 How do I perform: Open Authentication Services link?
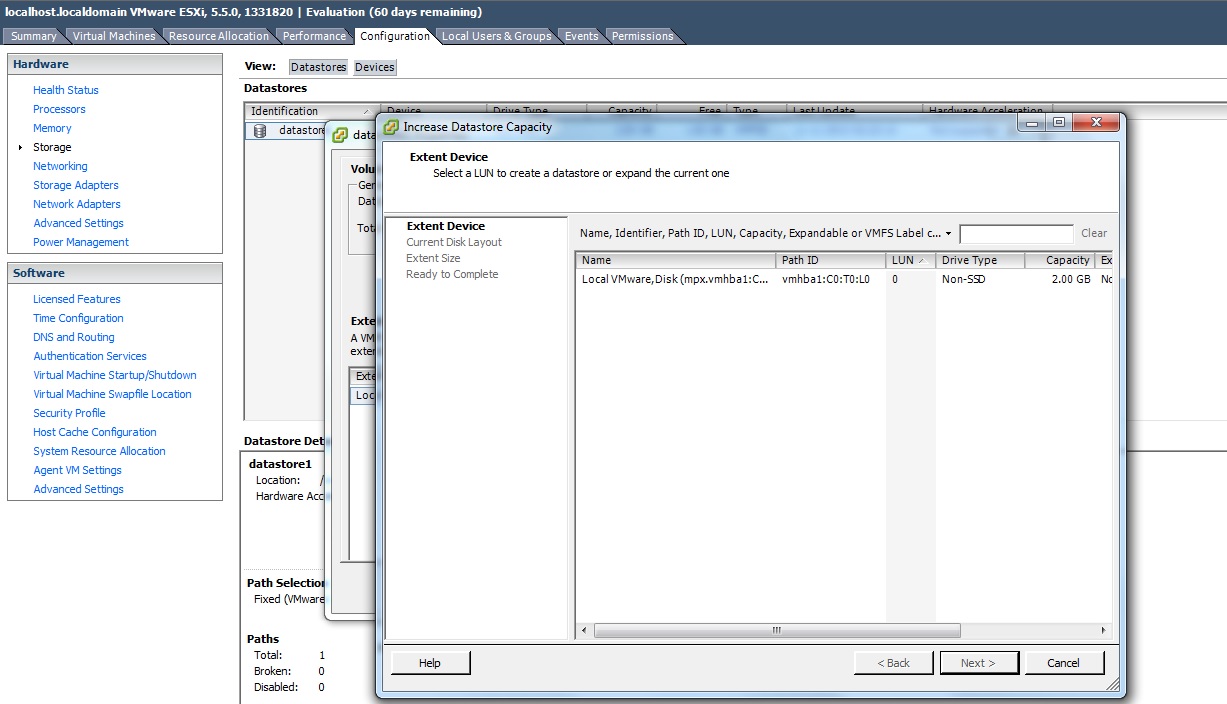coord(90,356)
